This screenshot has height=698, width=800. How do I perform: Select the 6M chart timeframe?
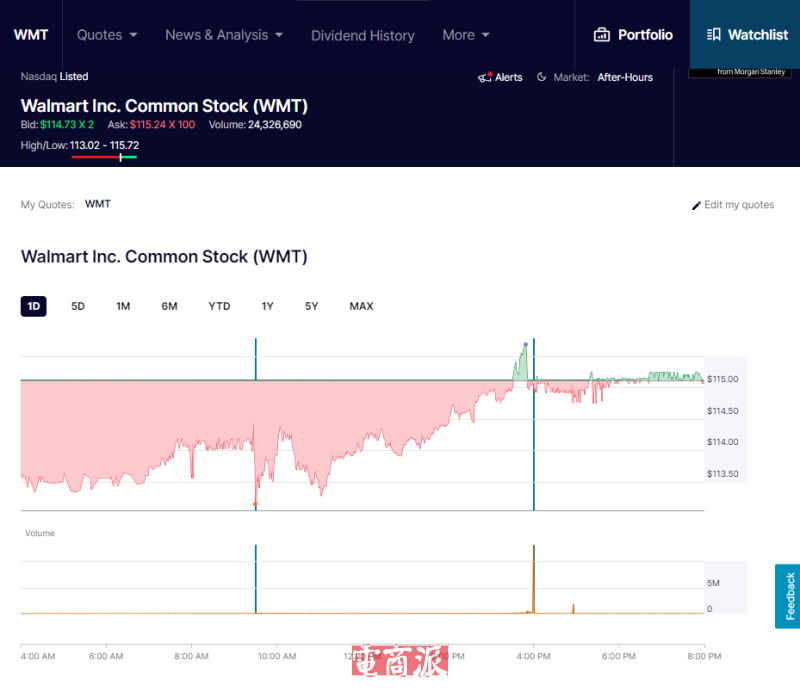169,306
